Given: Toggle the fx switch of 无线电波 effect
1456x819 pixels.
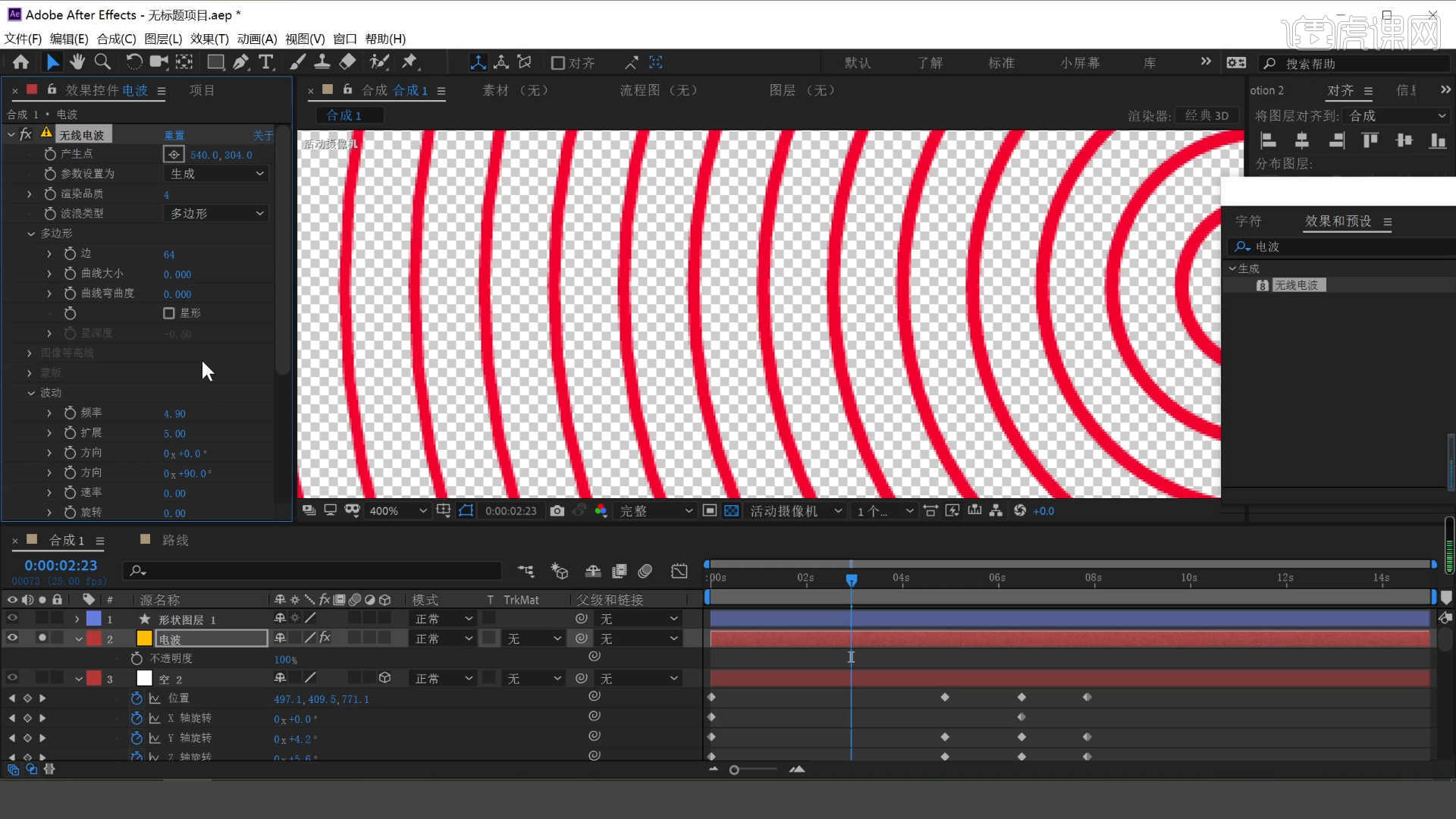Looking at the screenshot, I should tap(26, 134).
